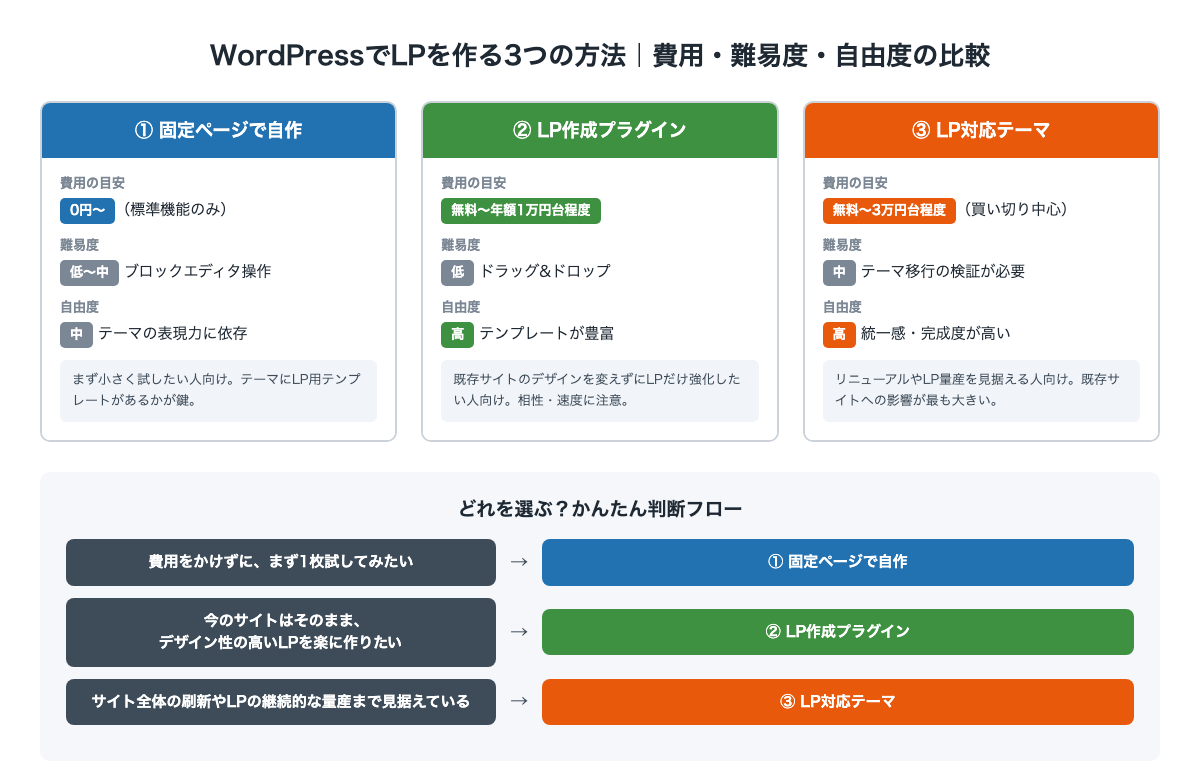
Task: Click the green flow result '② LP作成プラグイン'
Action: pos(838,632)
